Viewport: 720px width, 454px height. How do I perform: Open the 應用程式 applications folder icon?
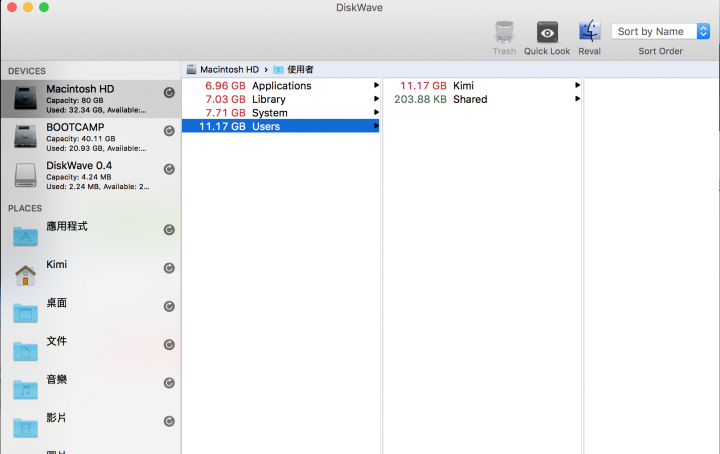tap(25, 236)
